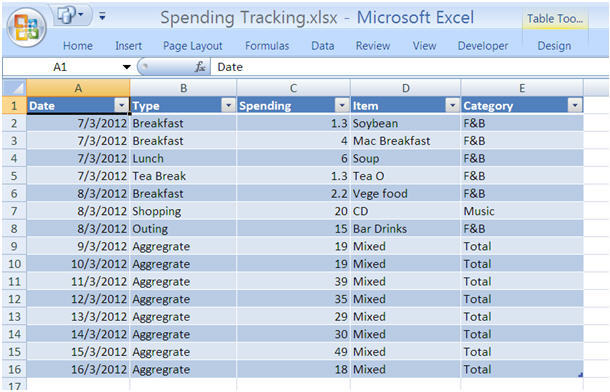Click the formula bar showing Date
This screenshot has height=392, width=610.
(410, 67)
